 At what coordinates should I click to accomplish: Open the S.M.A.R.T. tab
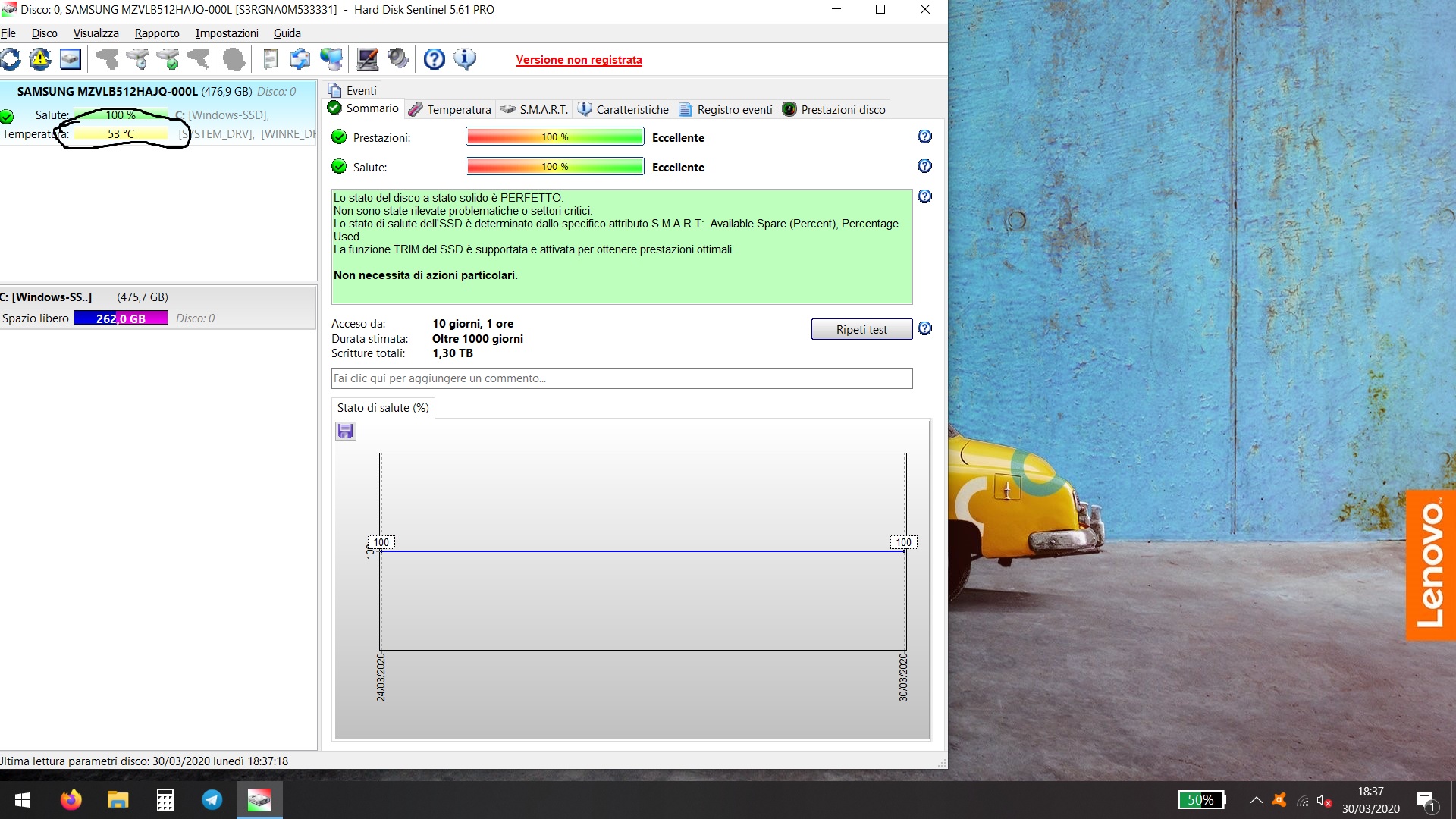coord(535,109)
